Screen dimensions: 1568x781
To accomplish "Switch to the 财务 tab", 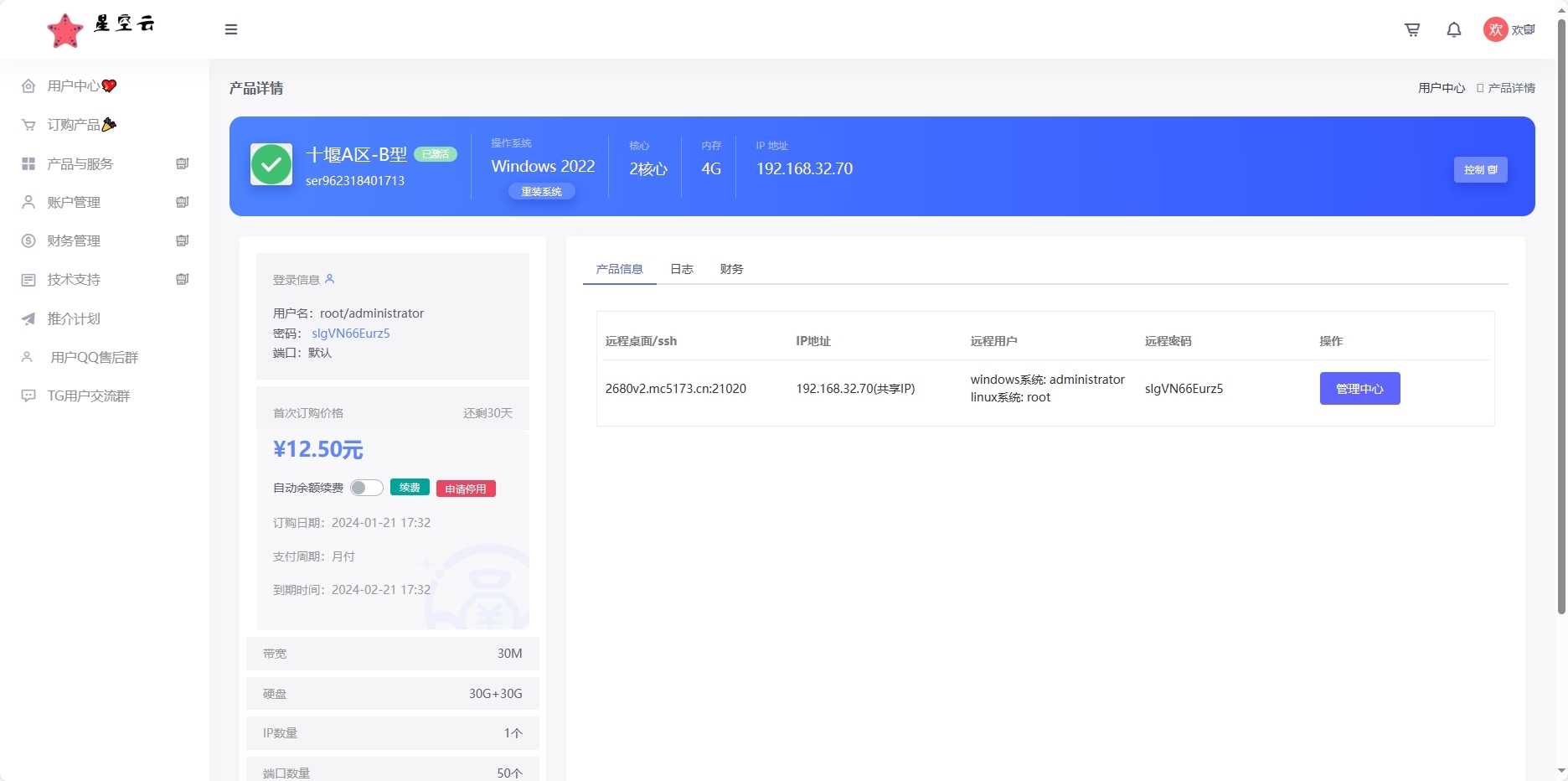I will point(731,269).
